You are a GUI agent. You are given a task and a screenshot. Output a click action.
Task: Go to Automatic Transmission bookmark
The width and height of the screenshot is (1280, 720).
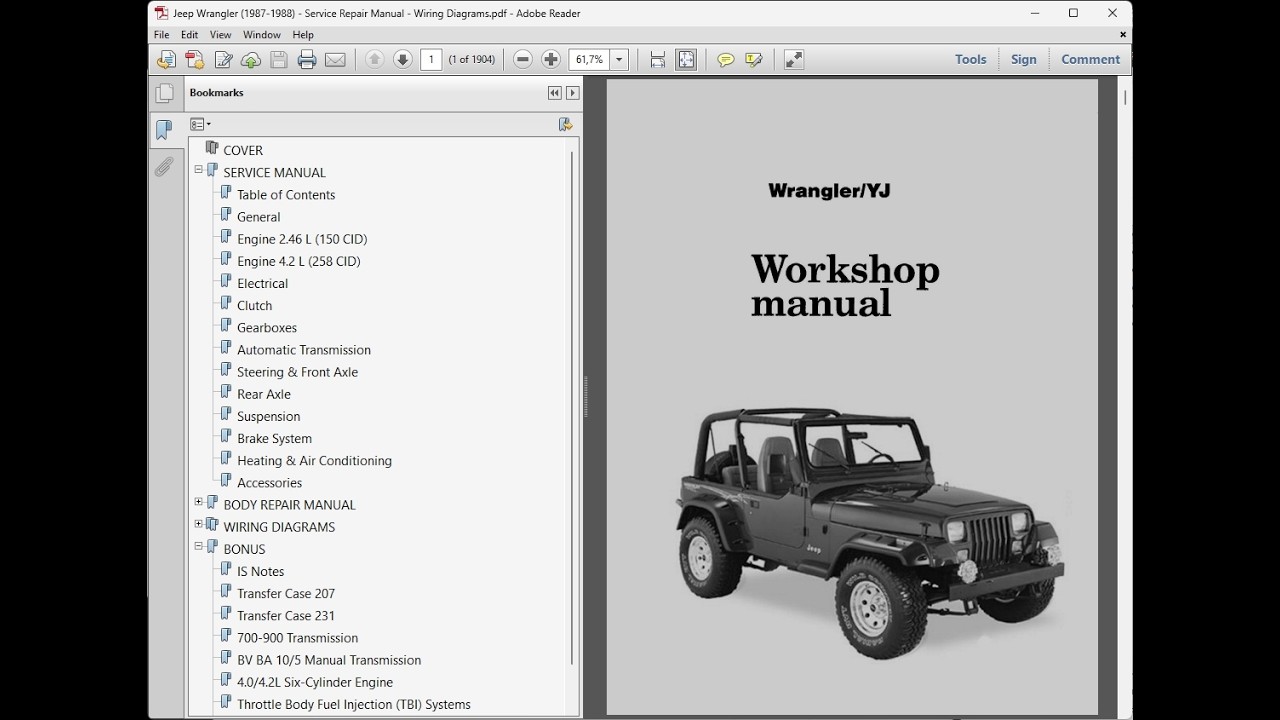click(x=304, y=350)
